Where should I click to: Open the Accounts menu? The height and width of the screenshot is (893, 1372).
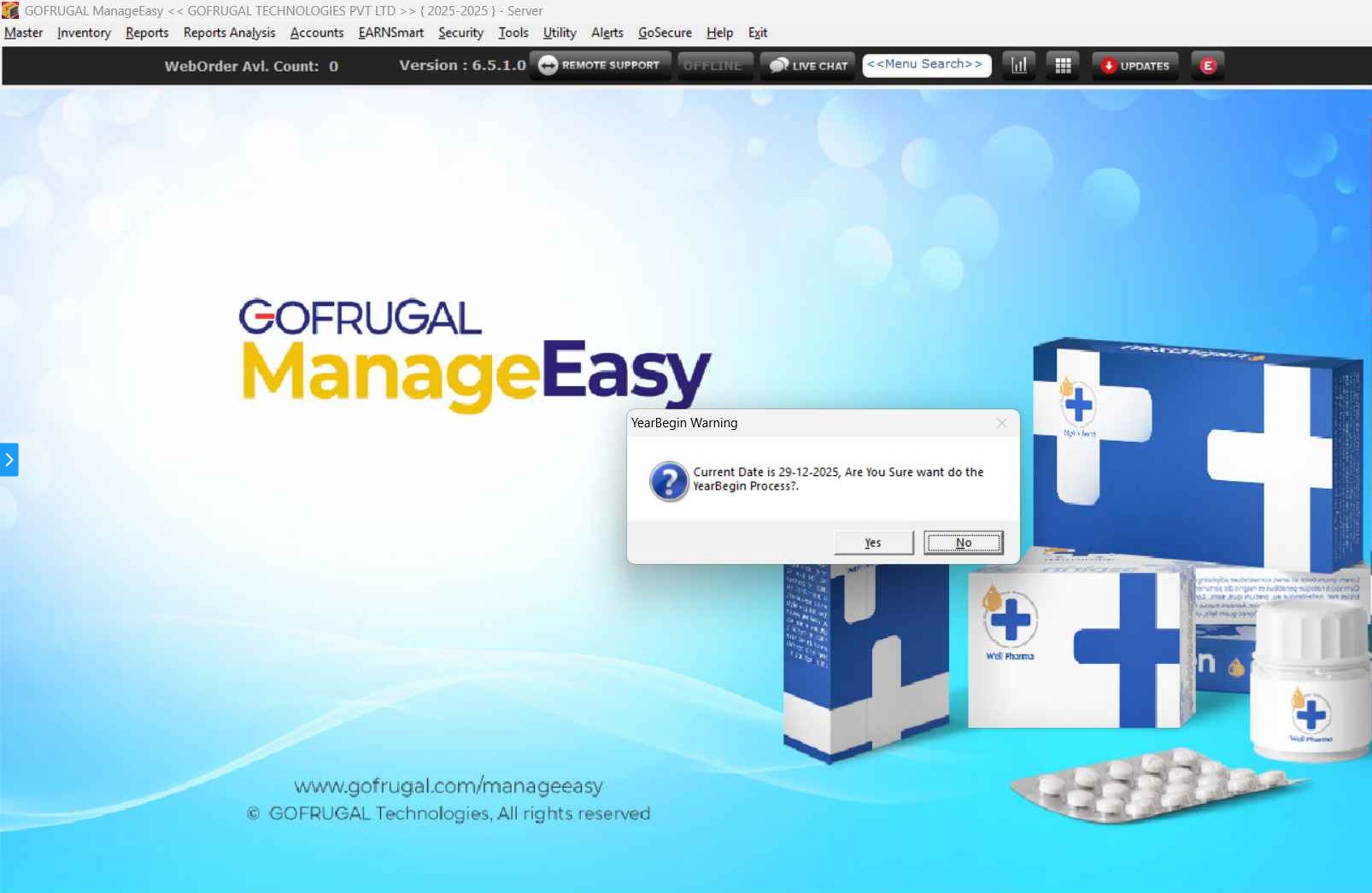click(317, 32)
